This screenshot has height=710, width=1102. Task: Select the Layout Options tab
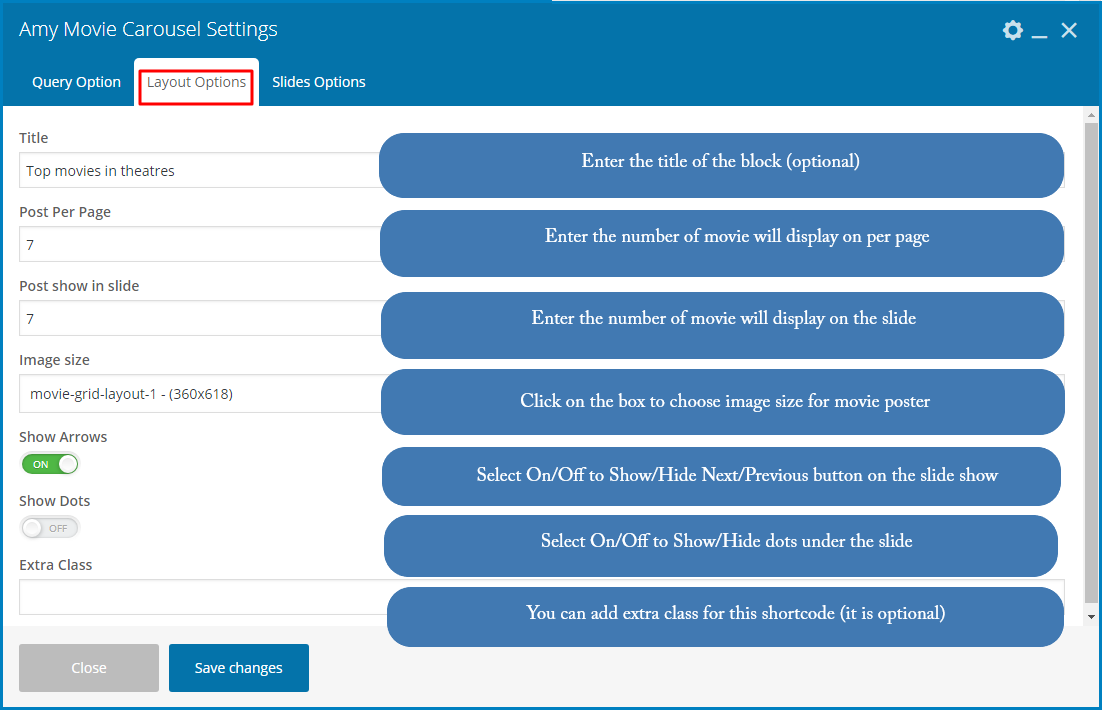(x=196, y=82)
